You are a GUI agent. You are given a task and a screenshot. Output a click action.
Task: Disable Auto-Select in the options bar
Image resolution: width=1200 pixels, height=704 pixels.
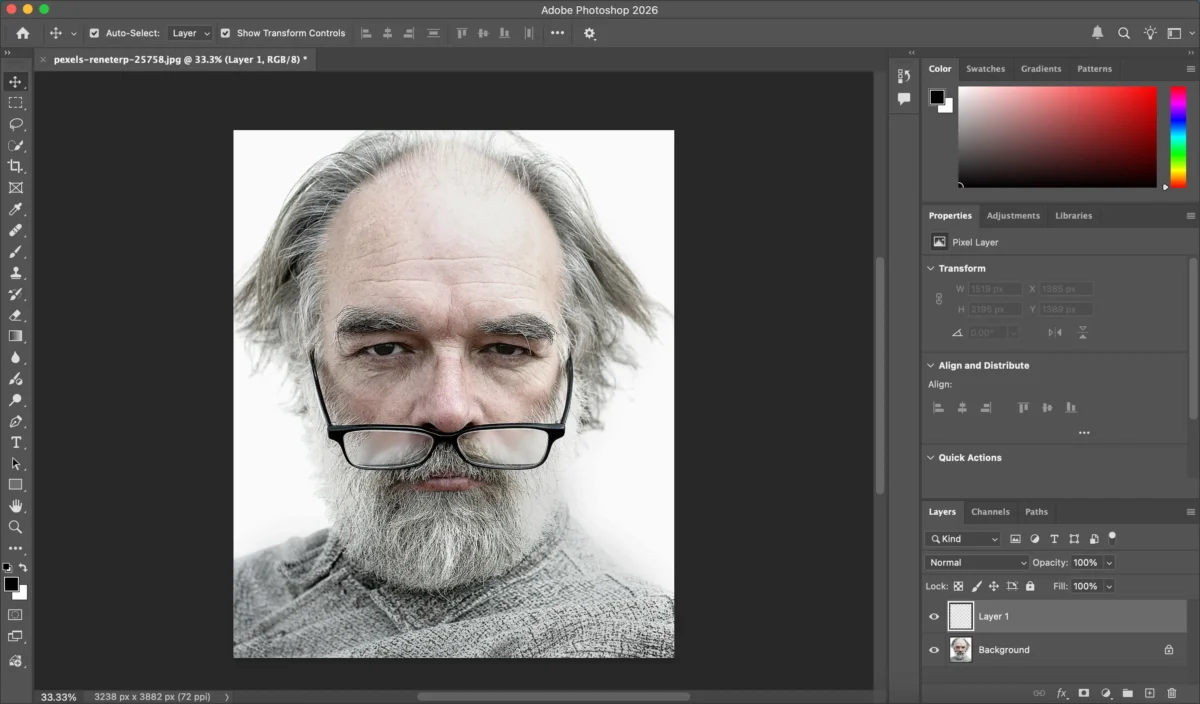point(94,32)
